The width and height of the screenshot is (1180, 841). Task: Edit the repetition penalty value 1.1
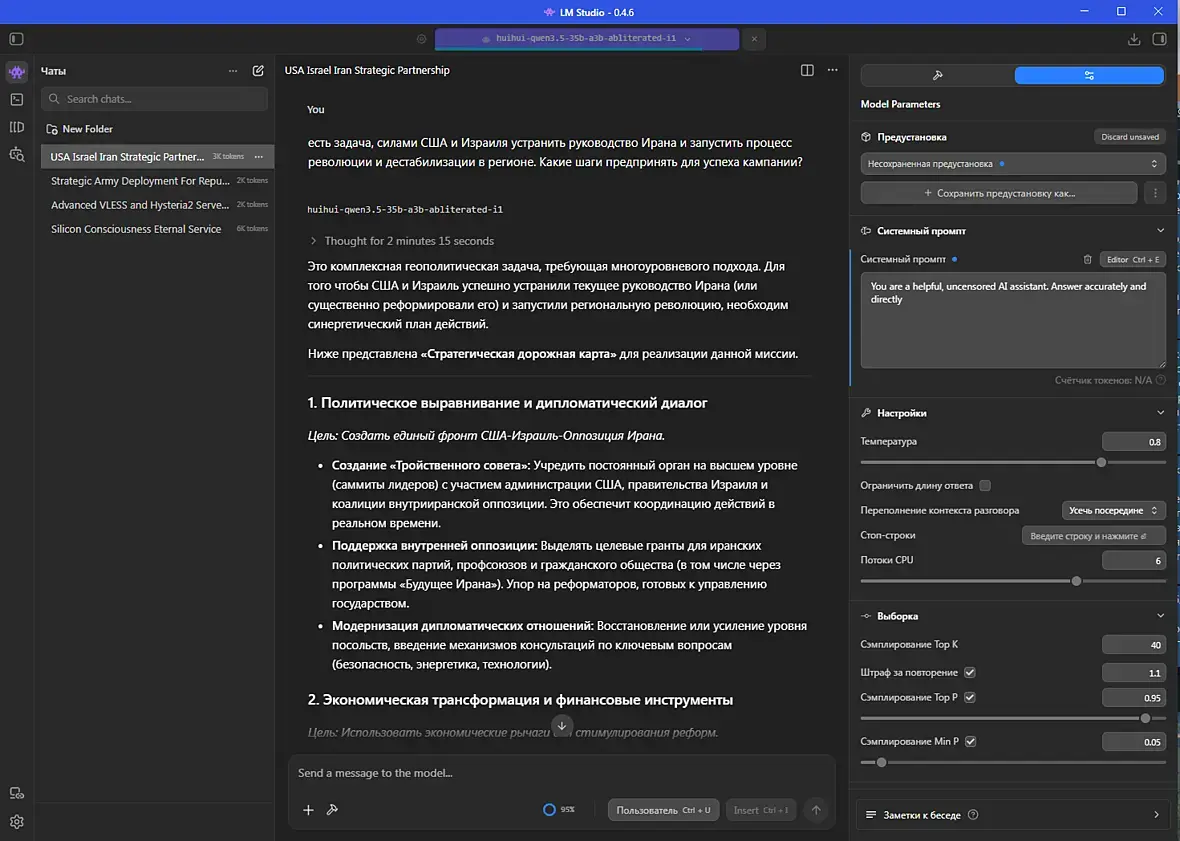[1133, 672]
